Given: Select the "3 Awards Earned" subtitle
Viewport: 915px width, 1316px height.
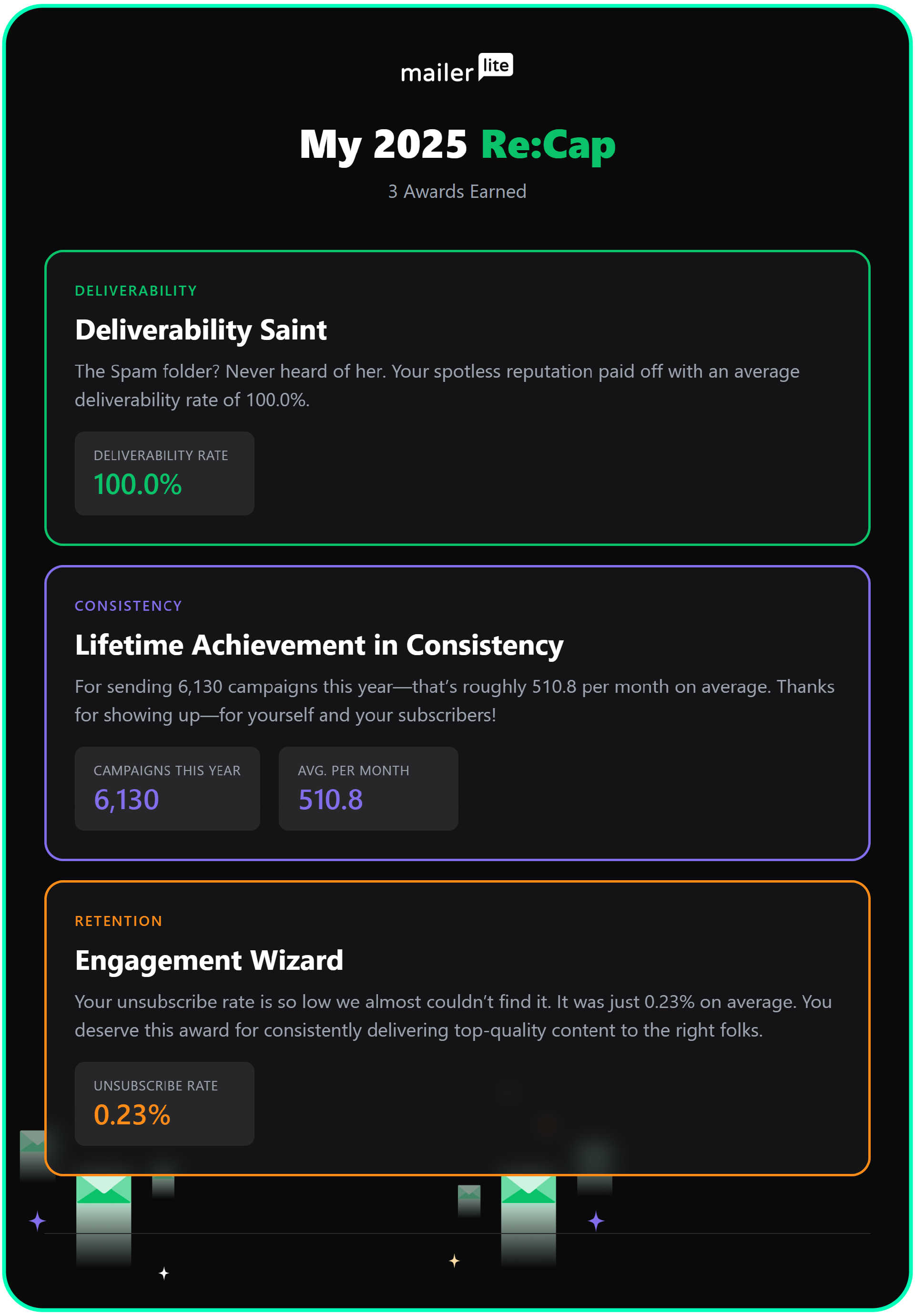Looking at the screenshot, I should tap(457, 191).
